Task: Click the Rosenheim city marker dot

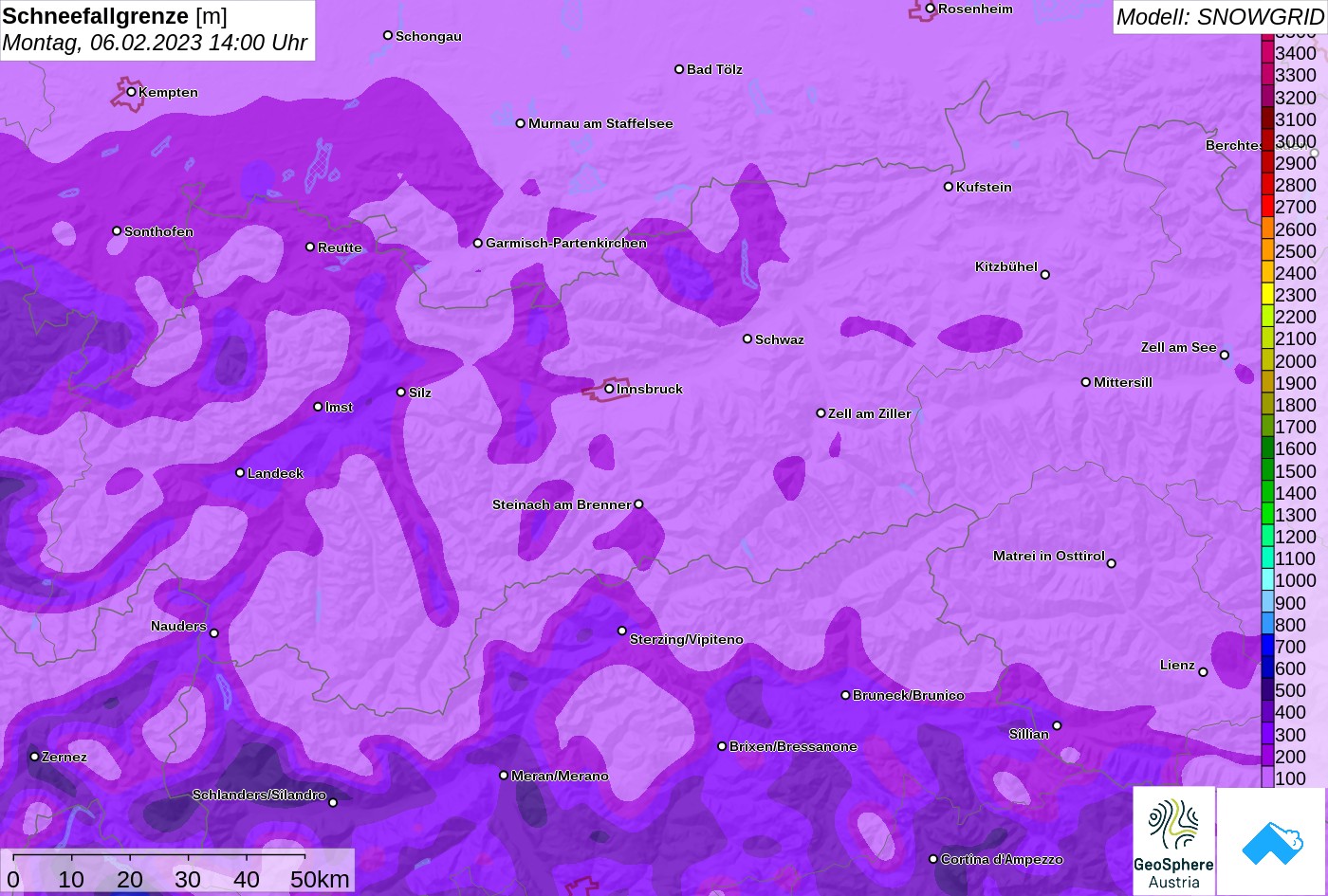Action: (x=931, y=9)
